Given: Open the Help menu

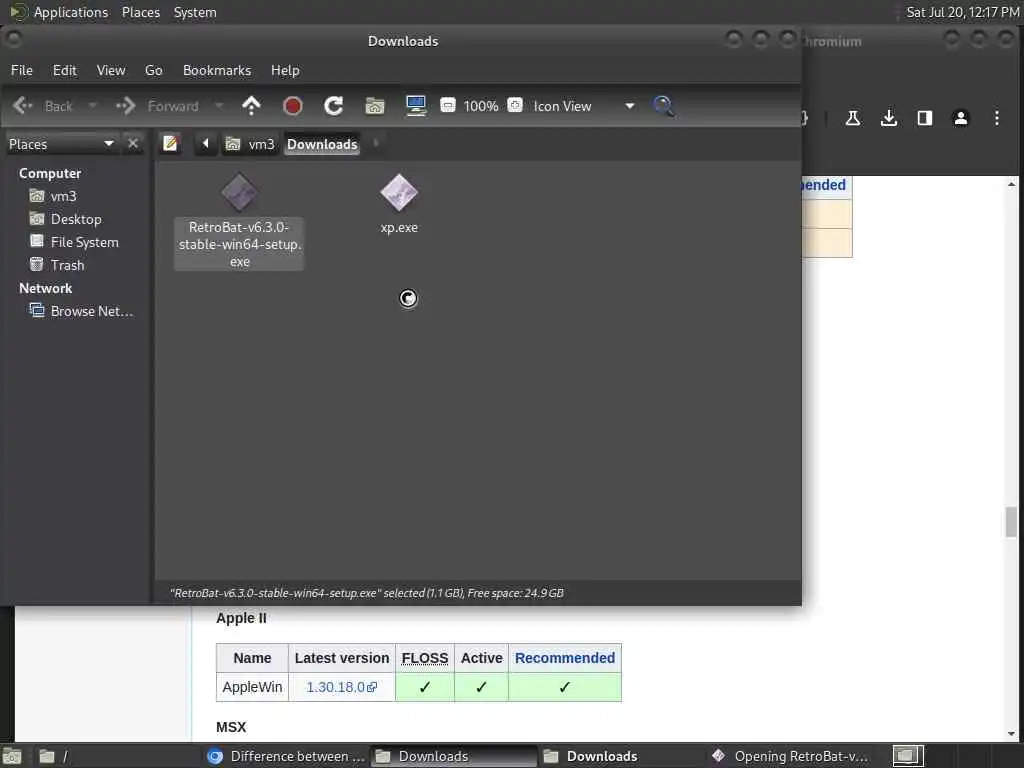Looking at the screenshot, I should click(285, 70).
